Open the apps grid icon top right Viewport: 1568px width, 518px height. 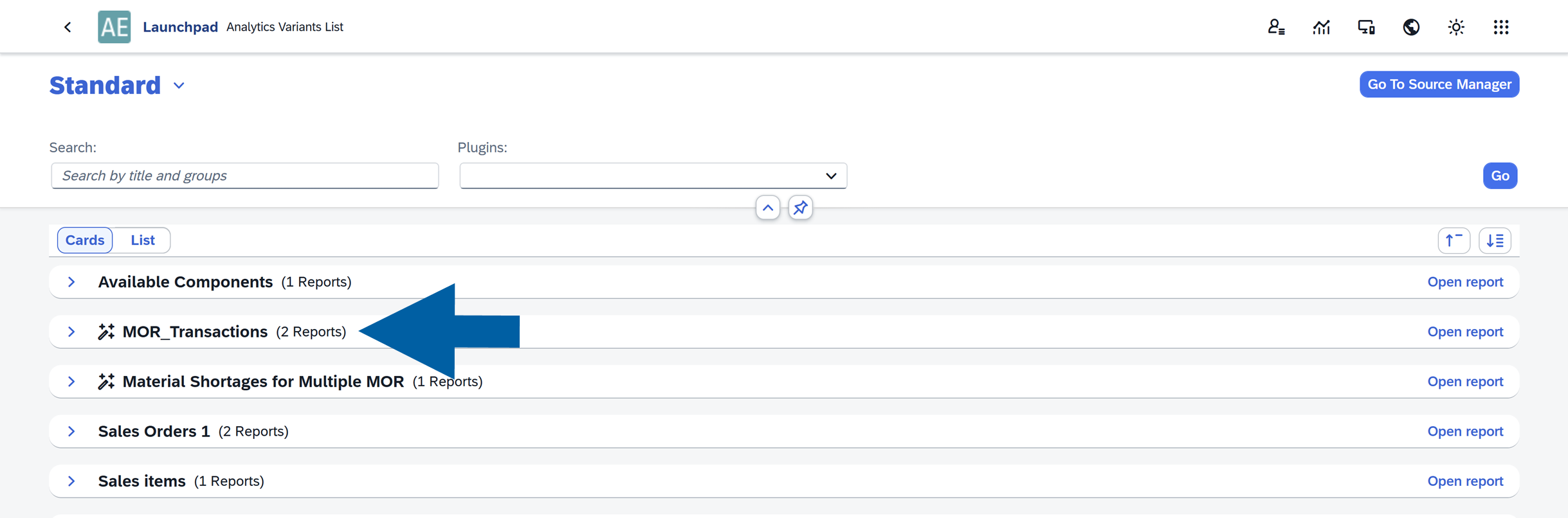pyautogui.click(x=1501, y=26)
